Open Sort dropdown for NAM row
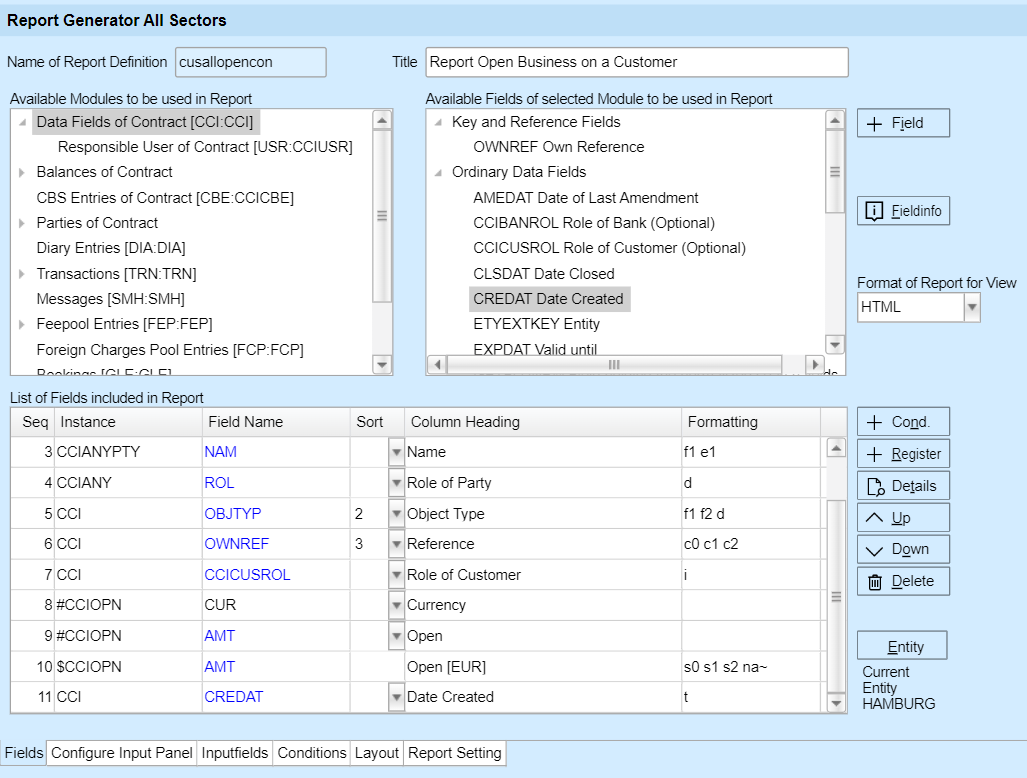This screenshot has height=778, width=1027. coord(396,452)
